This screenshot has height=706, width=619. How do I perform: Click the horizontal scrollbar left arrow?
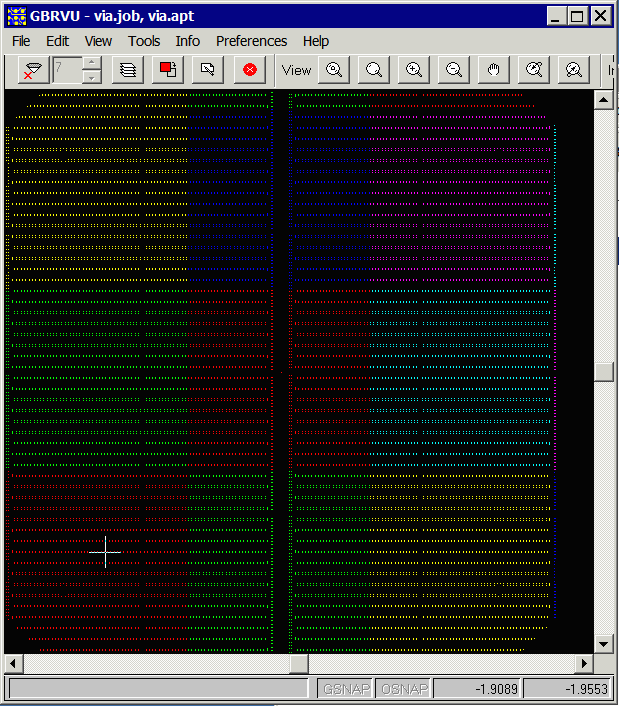point(14,663)
